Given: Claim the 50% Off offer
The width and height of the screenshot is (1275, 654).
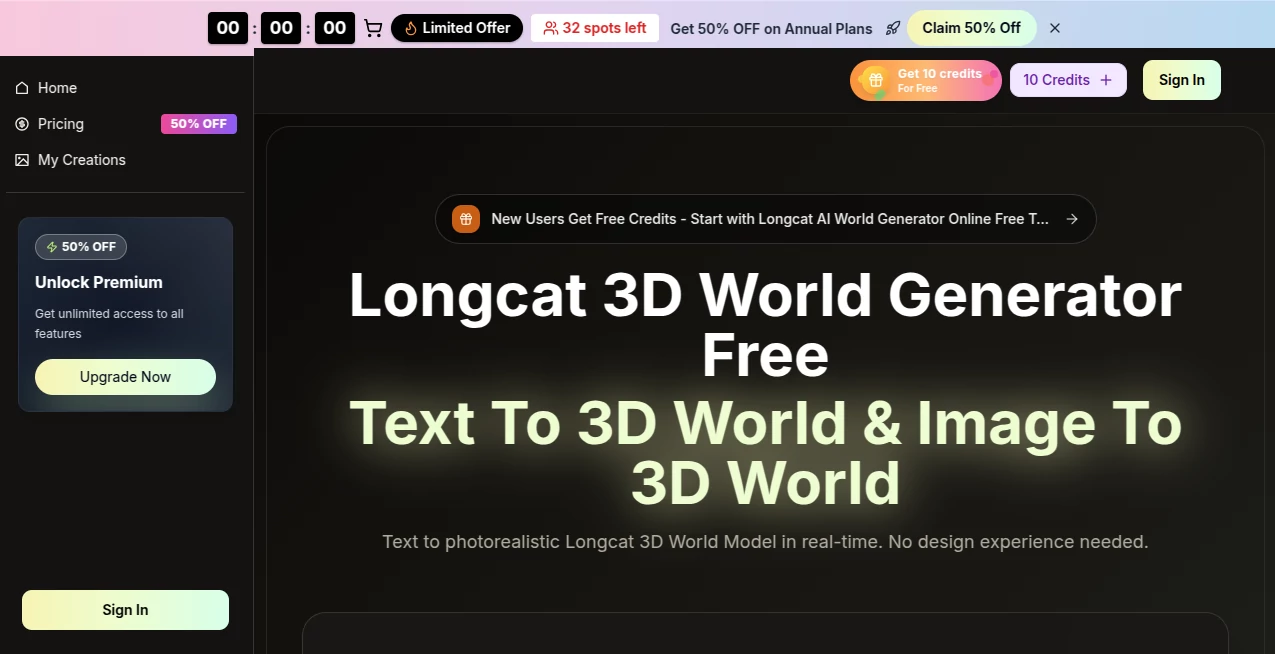Looking at the screenshot, I should coord(971,27).
